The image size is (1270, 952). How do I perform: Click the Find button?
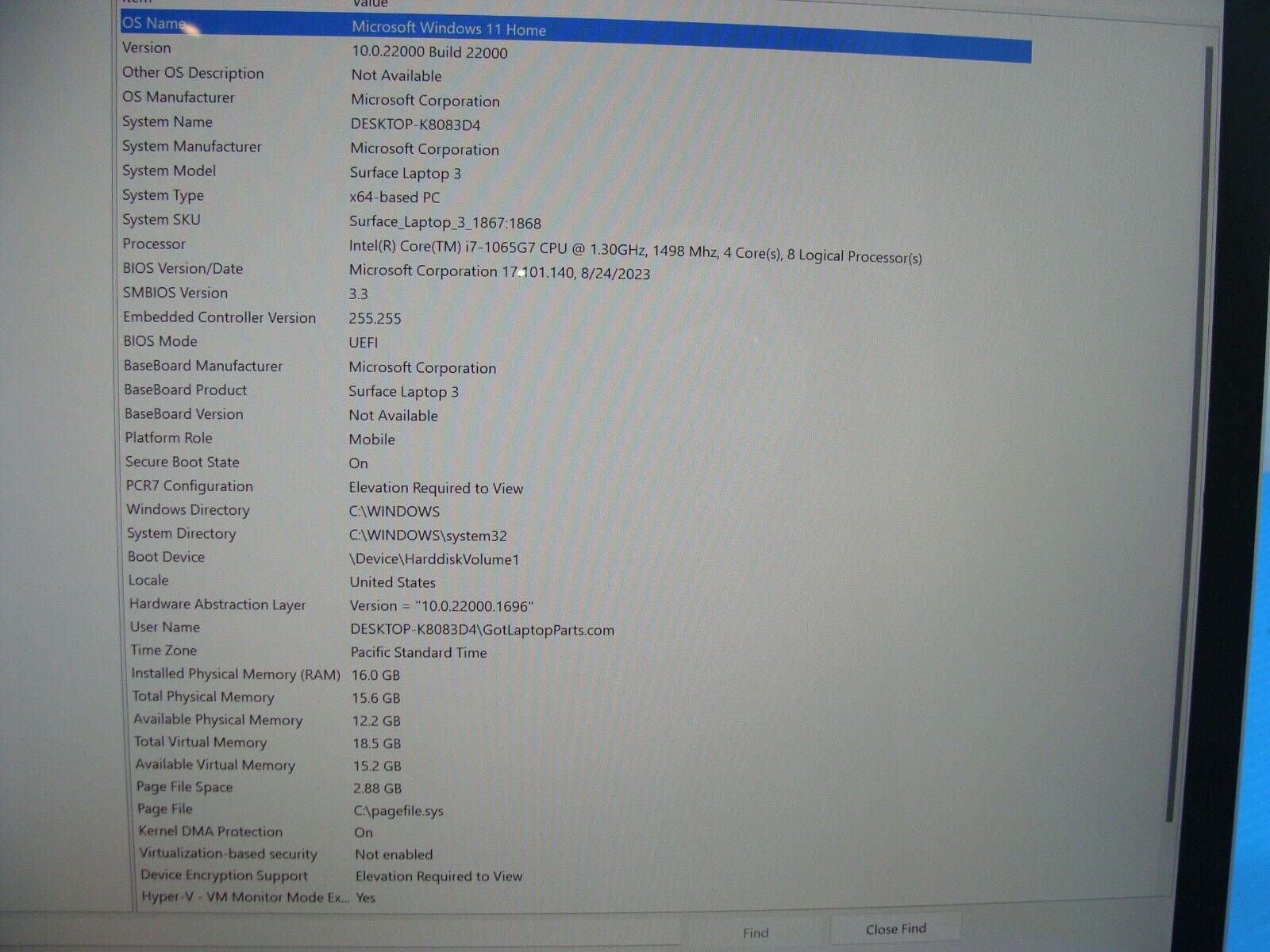(755, 933)
